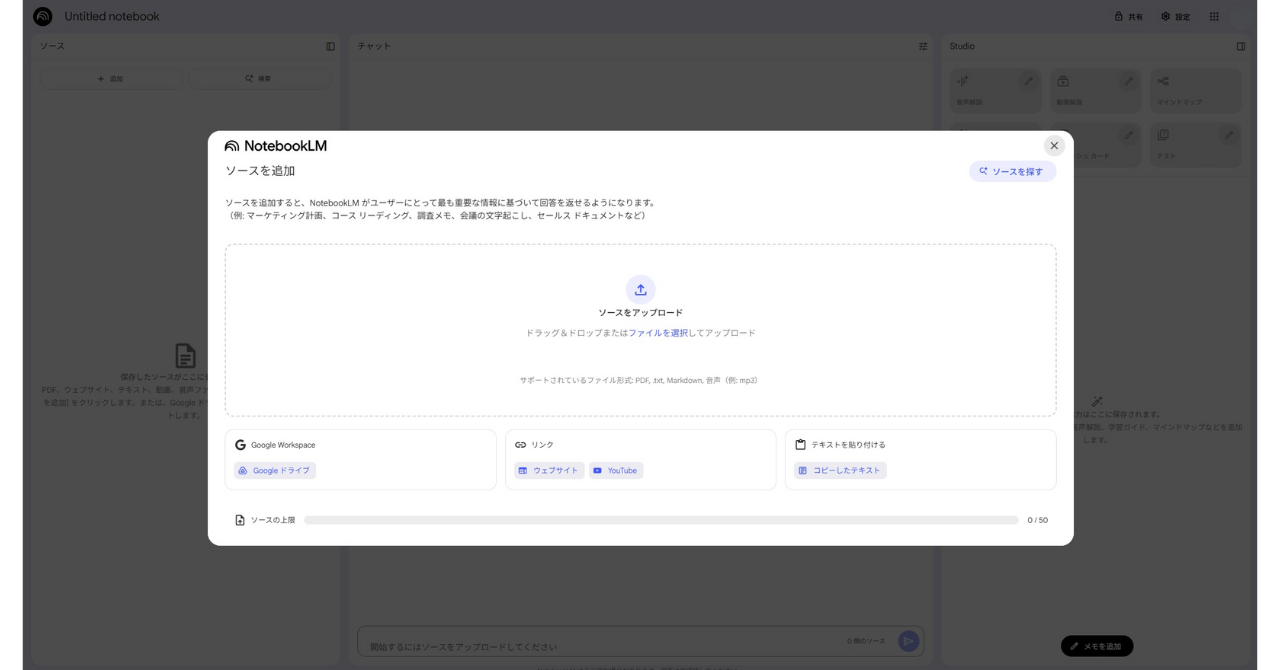Click the NotebookLM home logo icon
Screen dimensions: 1280x670
(x=43, y=16)
